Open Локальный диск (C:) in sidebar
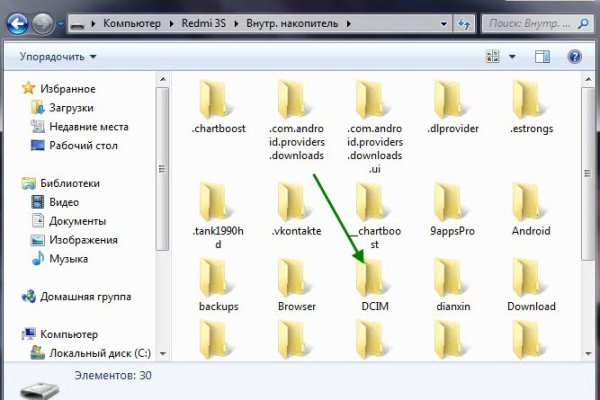The height and width of the screenshot is (400, 600). (98, 352)
